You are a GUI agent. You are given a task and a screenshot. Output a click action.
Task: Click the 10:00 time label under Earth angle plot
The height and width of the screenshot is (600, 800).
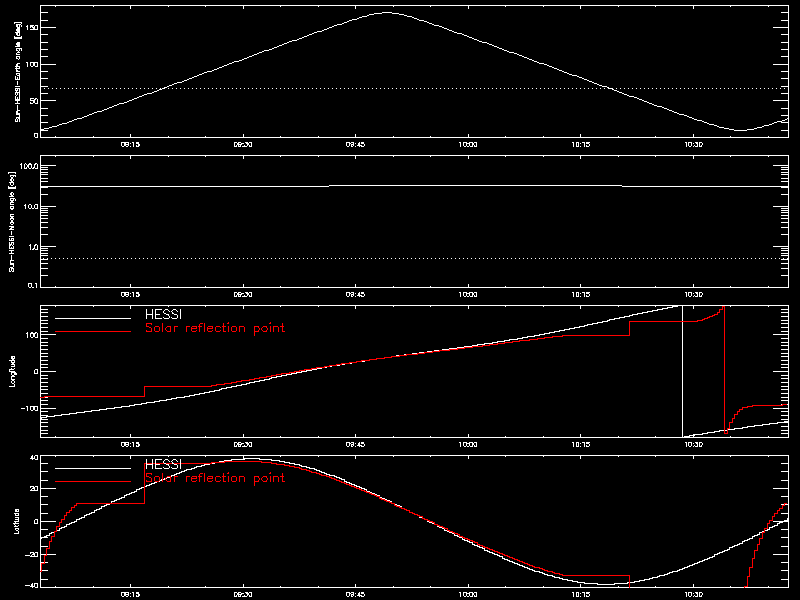coord(468,145)
